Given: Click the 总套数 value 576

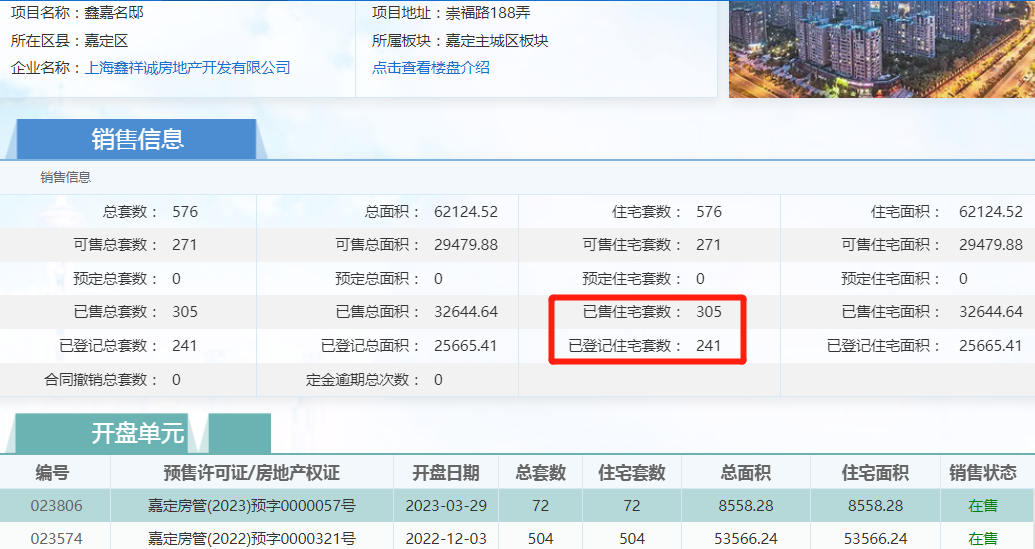Looking at the screenshot, I should tap(185, 212).
